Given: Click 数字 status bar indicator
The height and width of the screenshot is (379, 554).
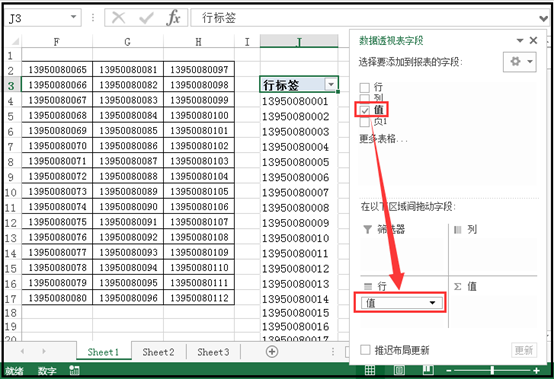Looking at the screenshot, I should (x=47, y=371).
